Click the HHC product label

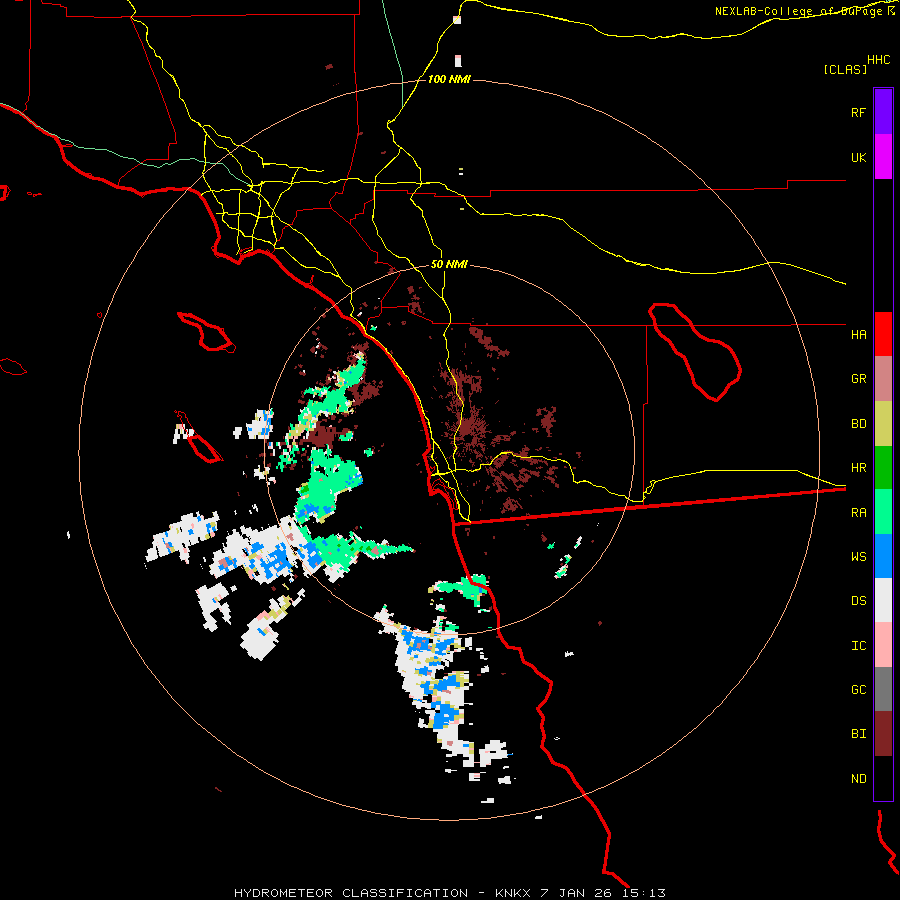tap(878, 60)
